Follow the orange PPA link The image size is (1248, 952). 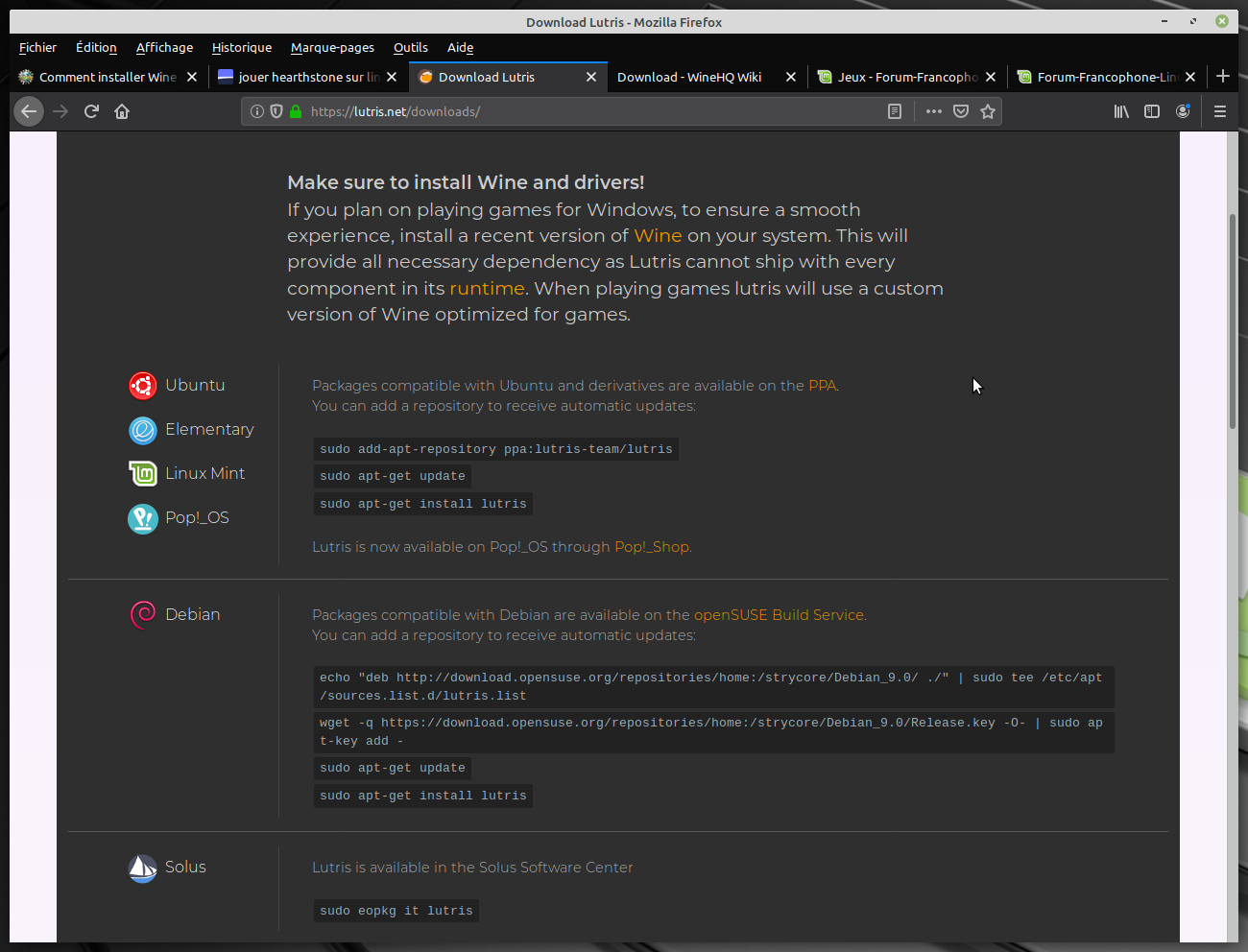pos(822,385)
